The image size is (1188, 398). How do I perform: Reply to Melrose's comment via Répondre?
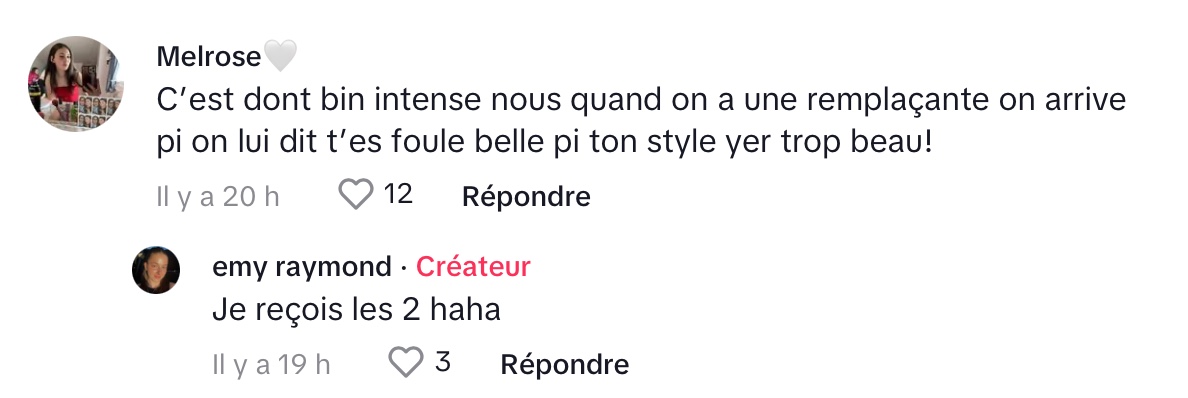pos(526,196)
